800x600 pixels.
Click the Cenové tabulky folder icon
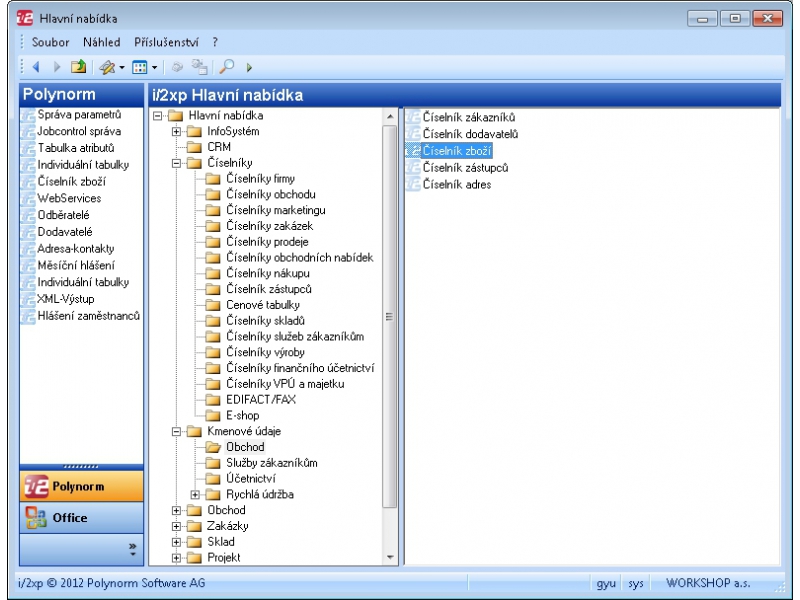point(213,305)
